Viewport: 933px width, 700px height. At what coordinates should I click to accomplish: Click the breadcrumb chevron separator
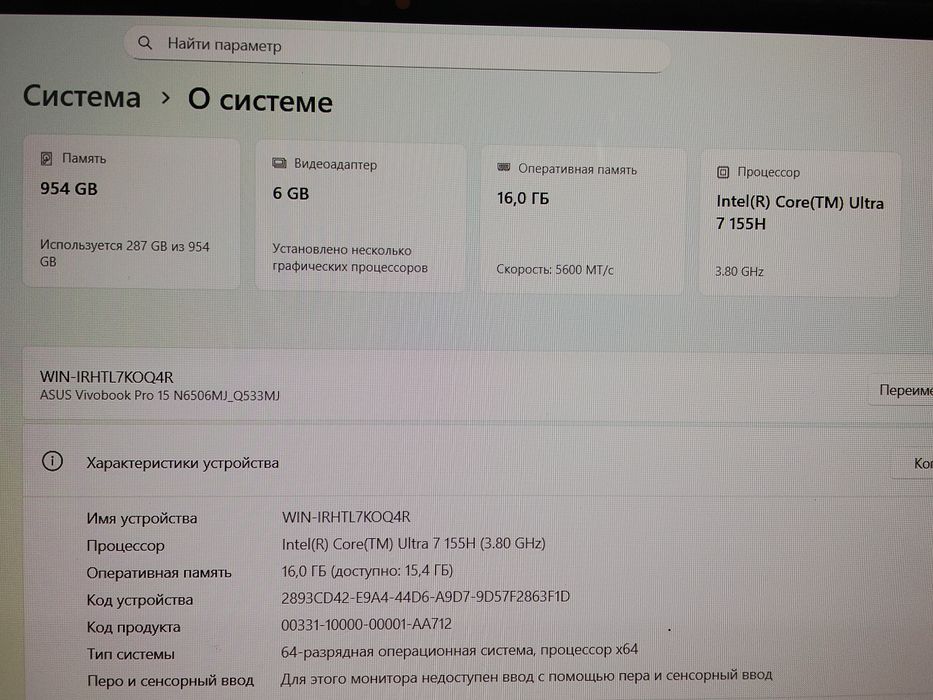pos(165,97)
